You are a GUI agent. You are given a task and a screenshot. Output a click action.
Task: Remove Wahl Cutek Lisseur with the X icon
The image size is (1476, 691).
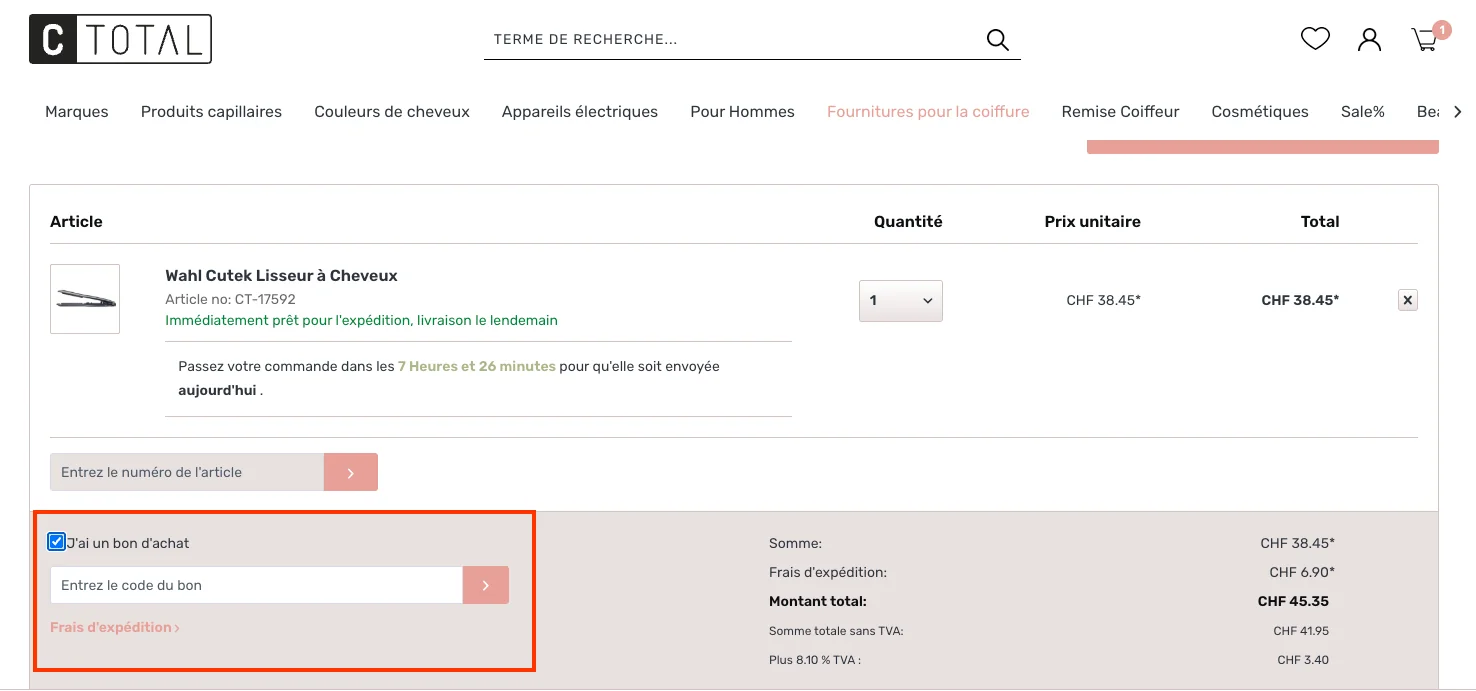pos(1407,299)
